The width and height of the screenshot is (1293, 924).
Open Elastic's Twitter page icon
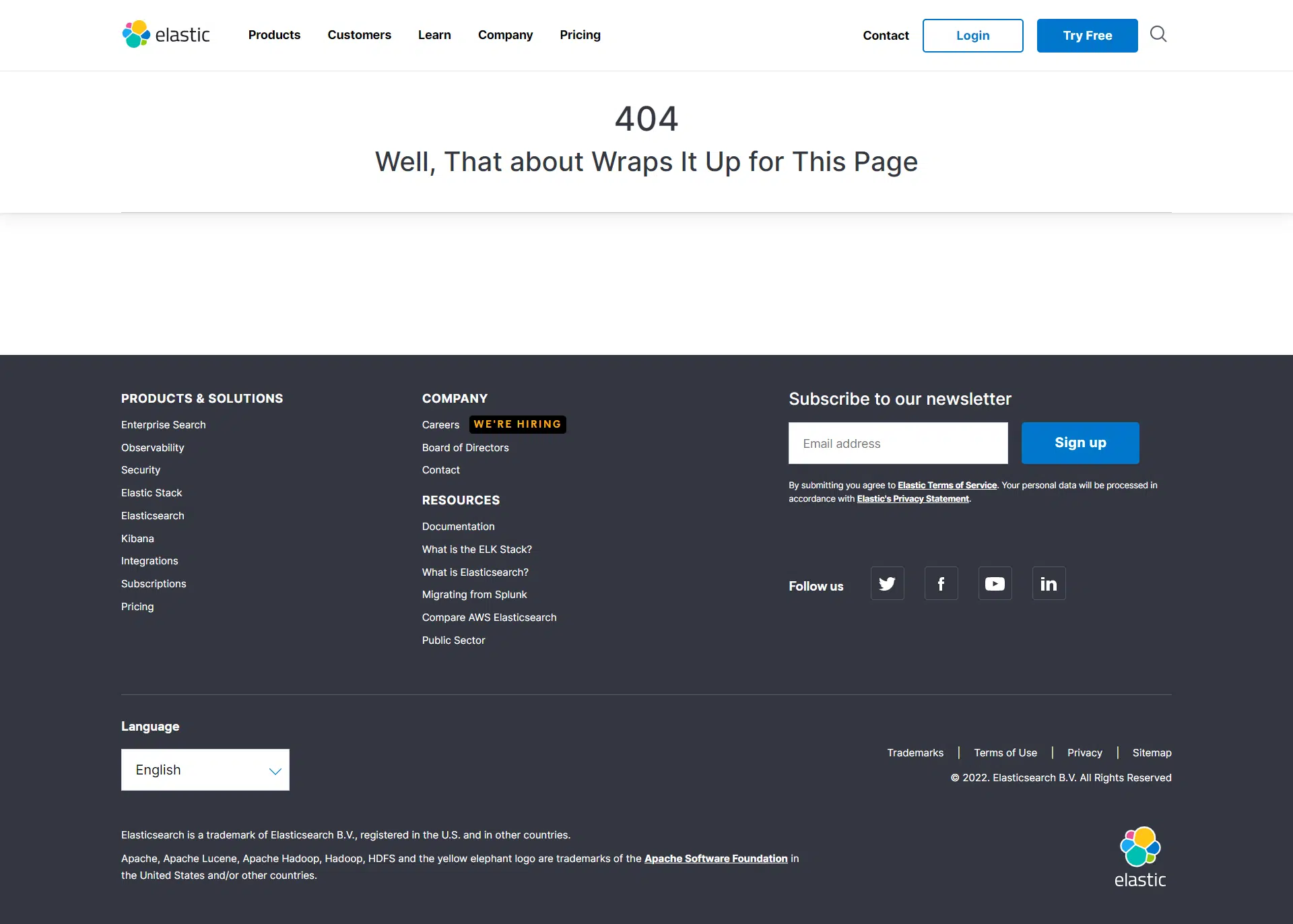tap(887, 583)
